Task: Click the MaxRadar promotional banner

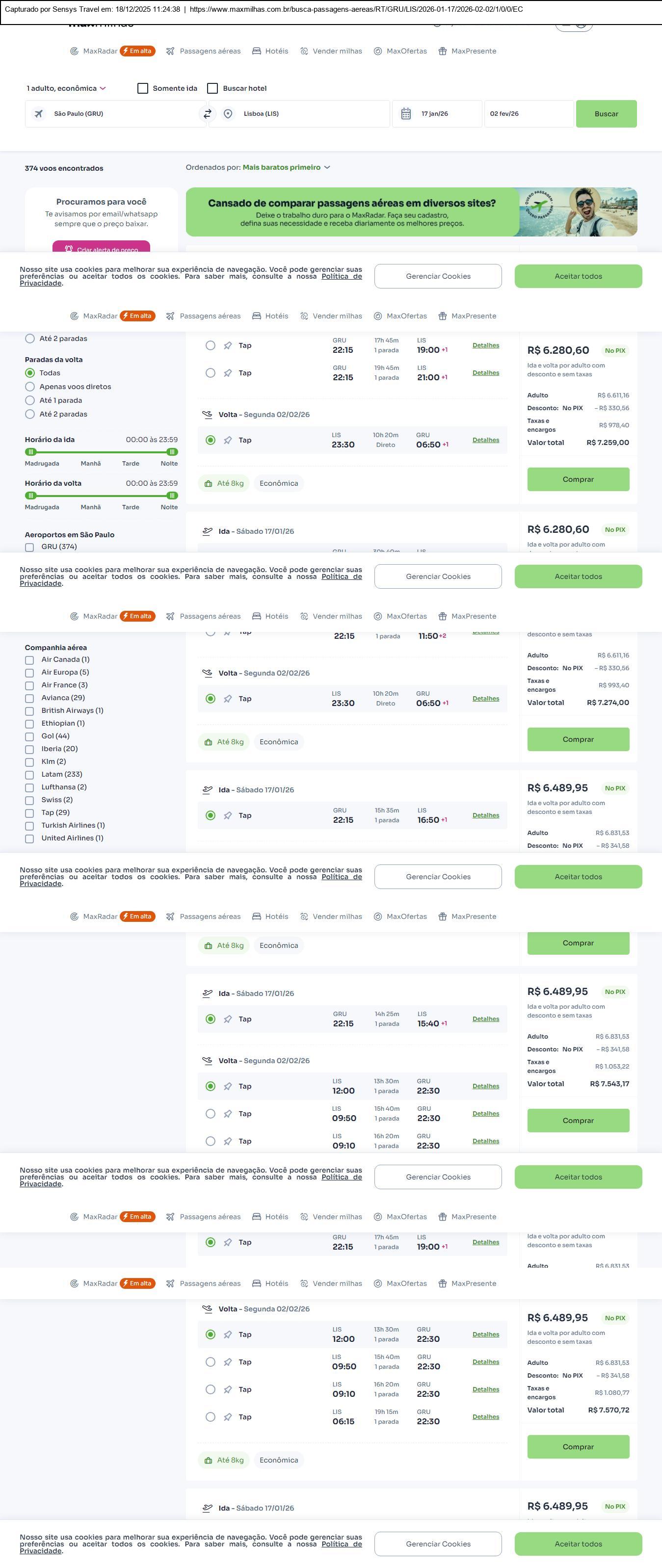Action: [x=411, y=212]
